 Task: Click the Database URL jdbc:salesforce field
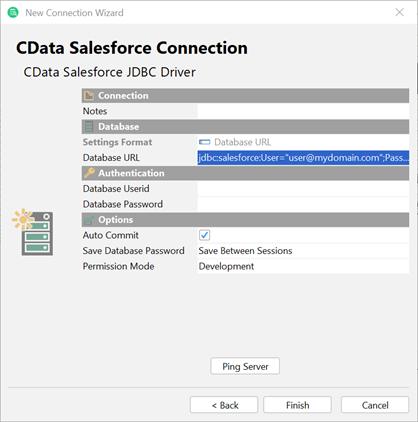click(x=303, y=158)
